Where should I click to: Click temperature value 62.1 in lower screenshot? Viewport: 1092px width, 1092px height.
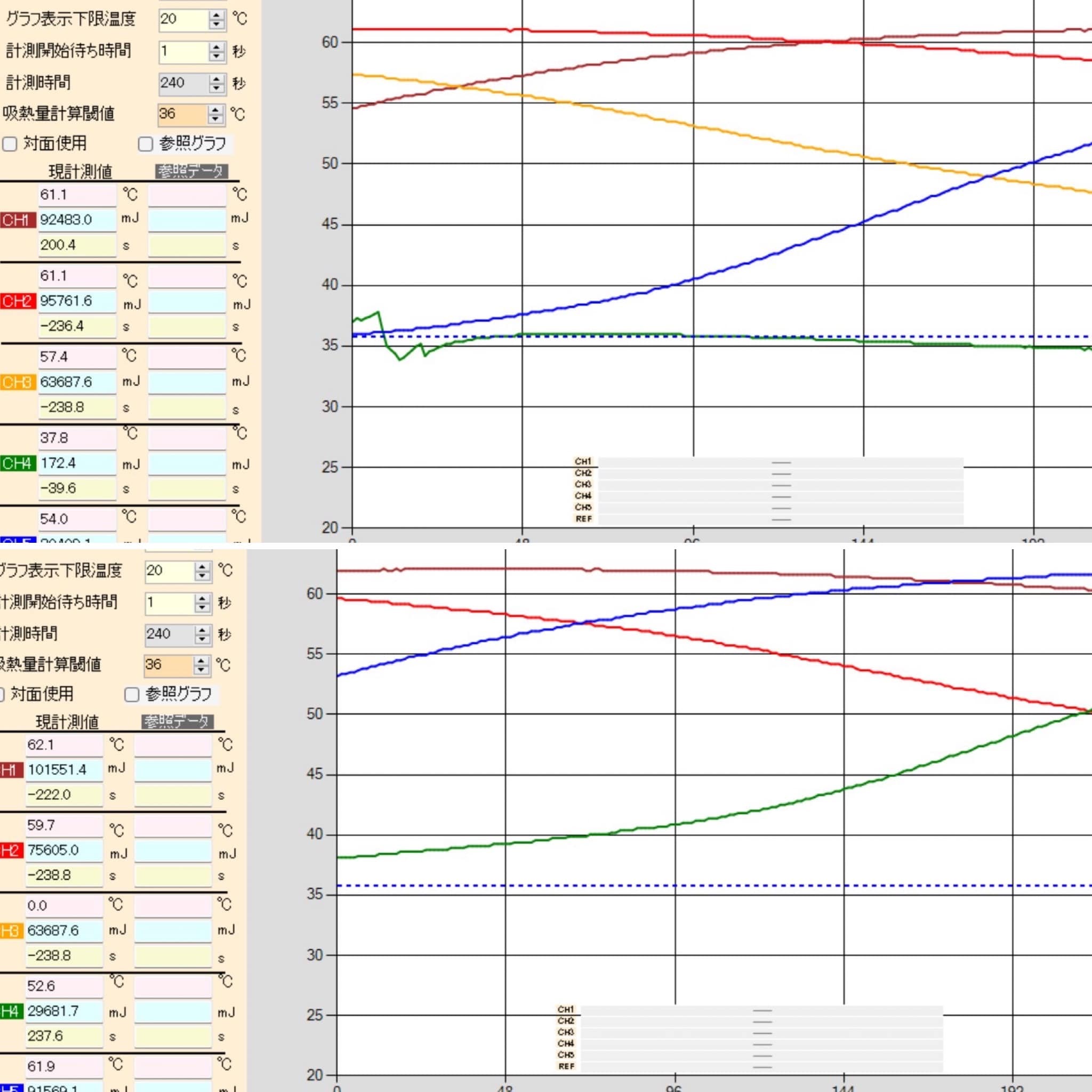[x=65, y=745]
